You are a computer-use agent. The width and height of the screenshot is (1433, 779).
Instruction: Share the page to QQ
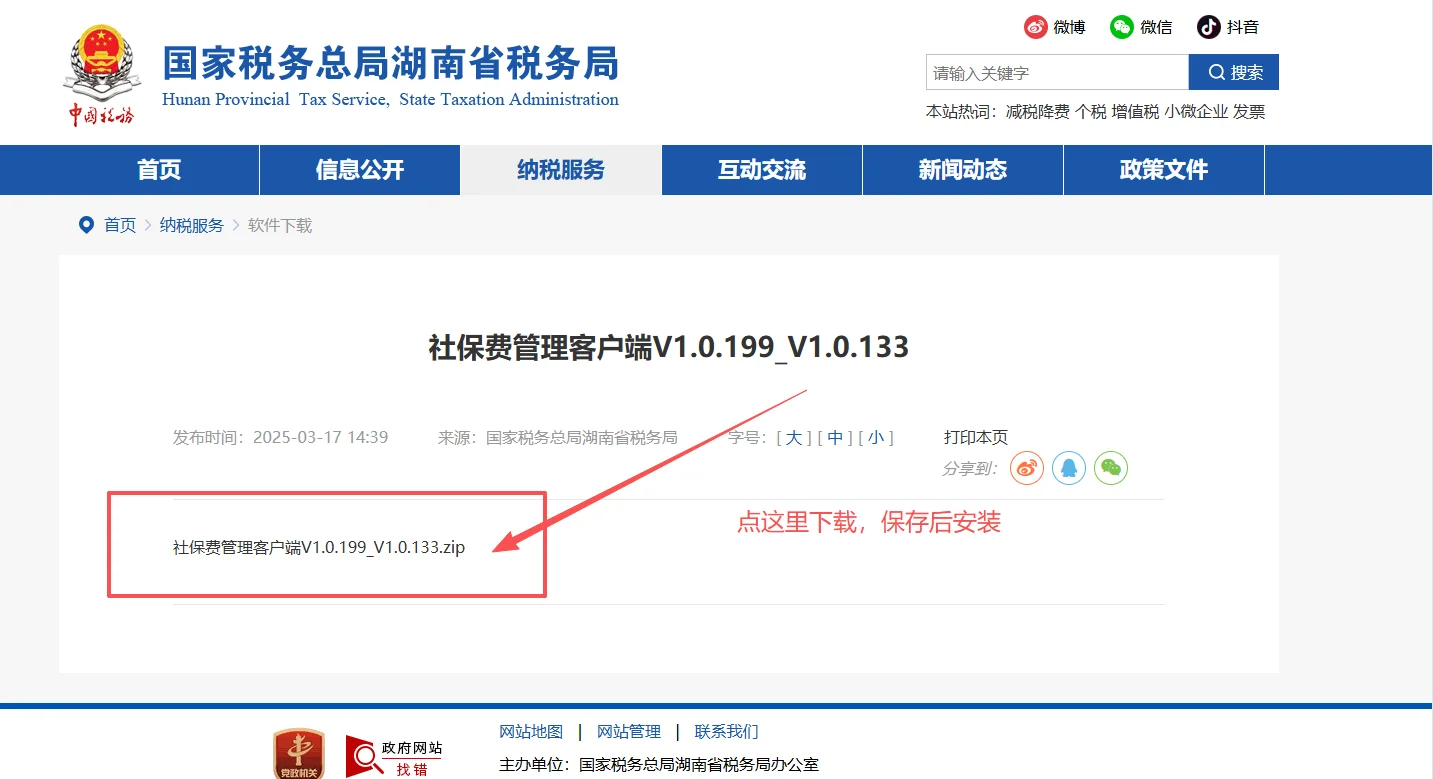(x=1068, y=467)
